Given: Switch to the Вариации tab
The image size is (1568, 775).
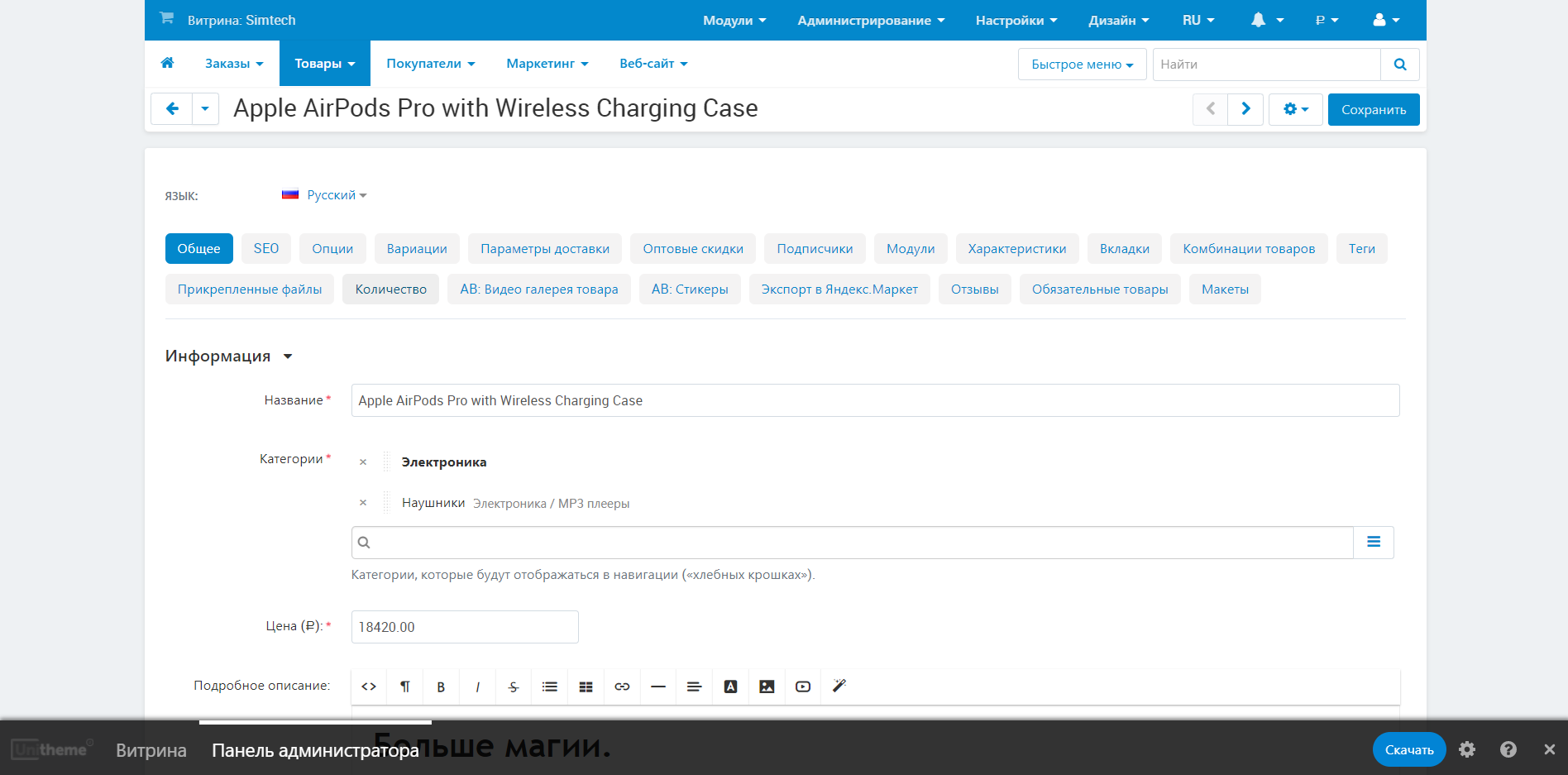Looking at the screenshot, I should pyautogui.click(x=417, y=249).
